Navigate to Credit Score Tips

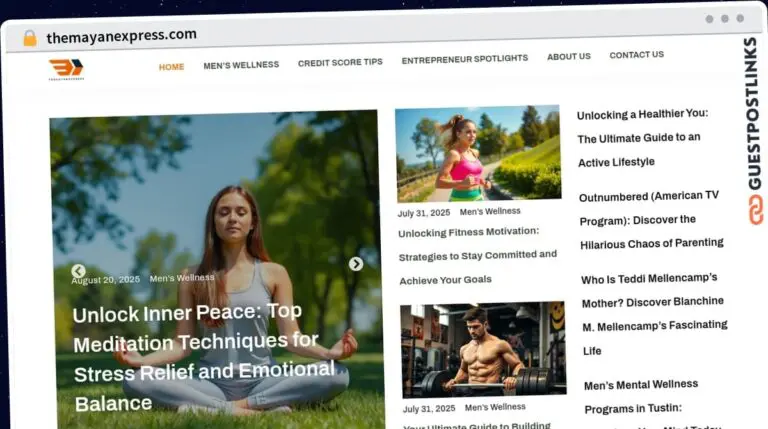(x=340, y=62)
